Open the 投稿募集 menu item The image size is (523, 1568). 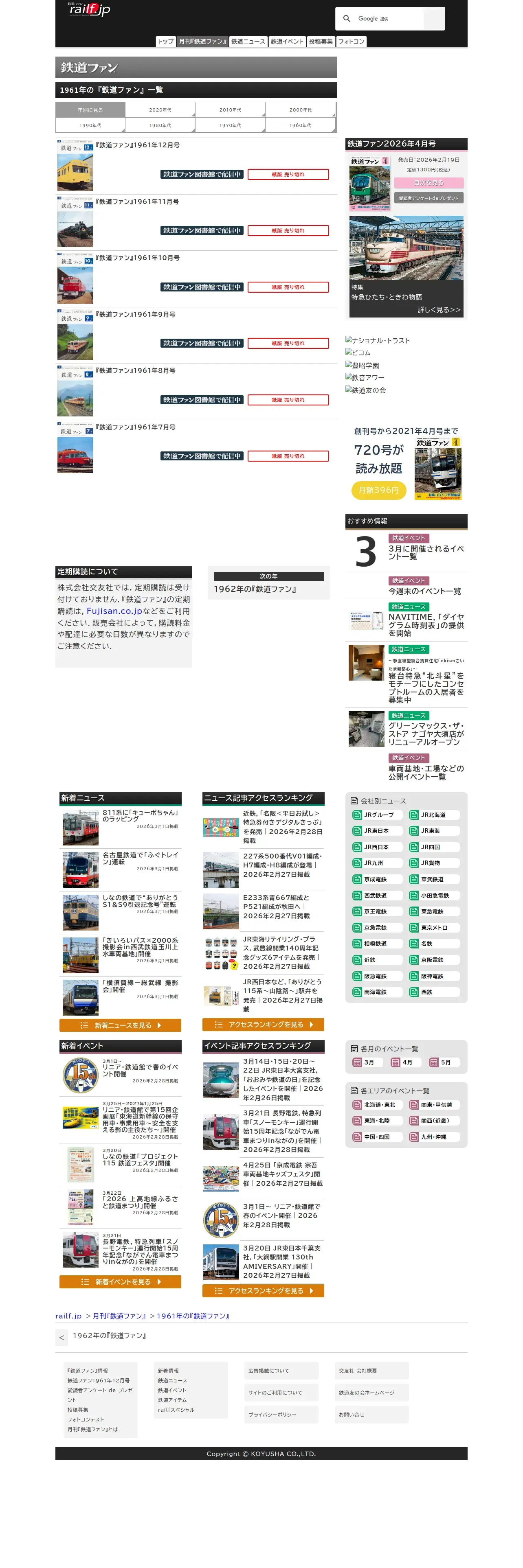point(320,42)
